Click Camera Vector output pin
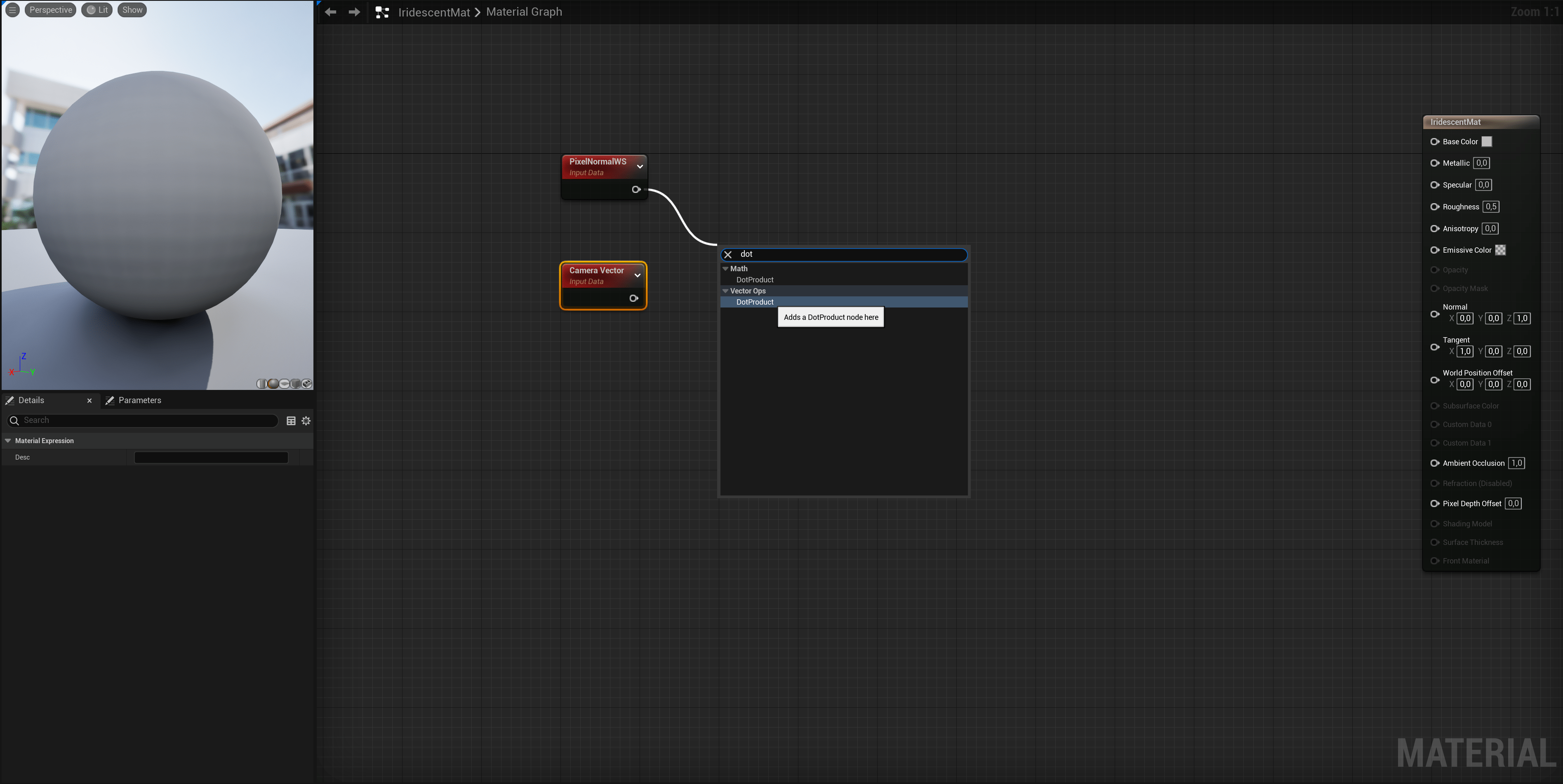The height and width of the screenshot is (784, 1563). [x=633, y=298]
